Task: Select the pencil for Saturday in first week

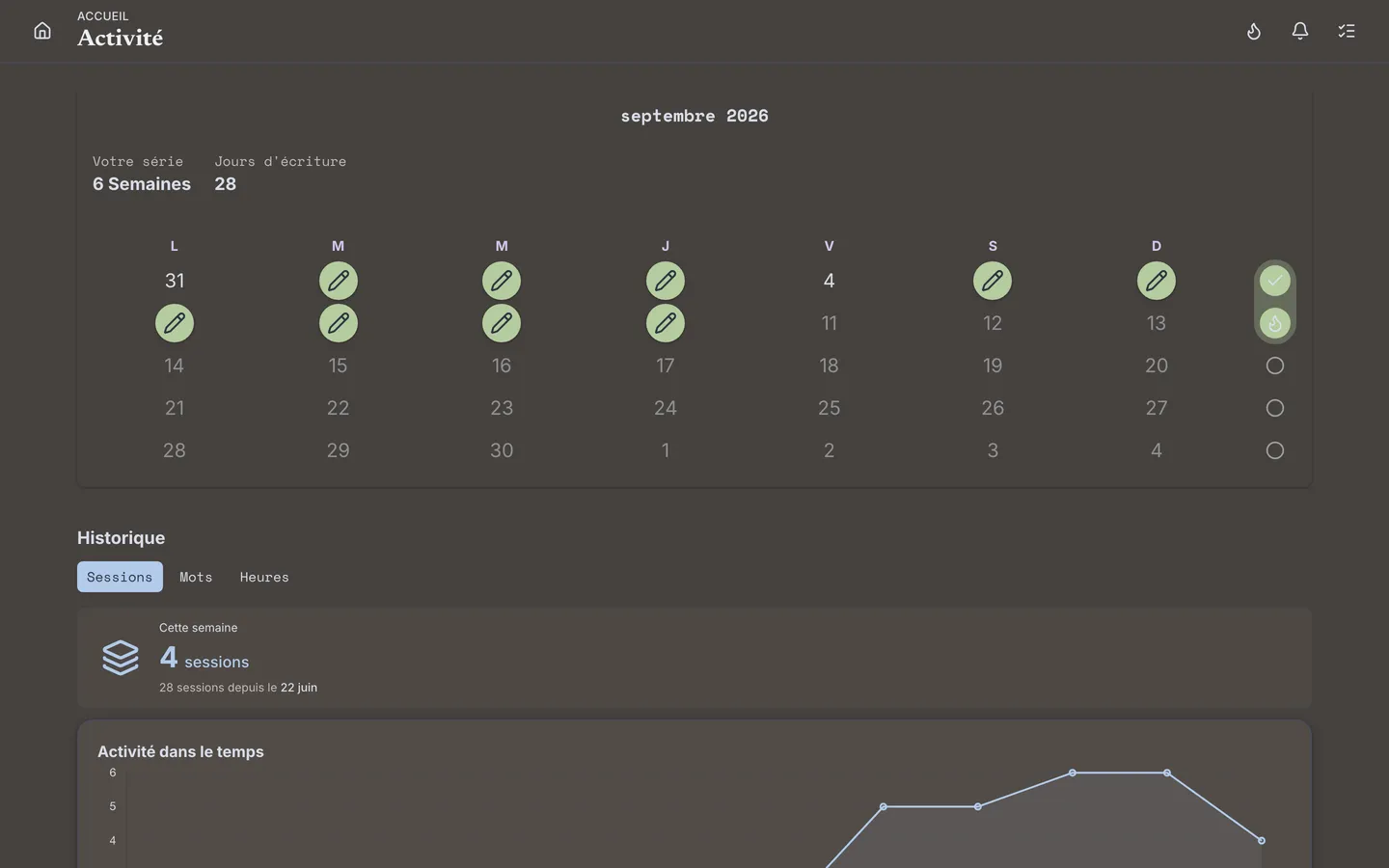Action: click(993, 281)
